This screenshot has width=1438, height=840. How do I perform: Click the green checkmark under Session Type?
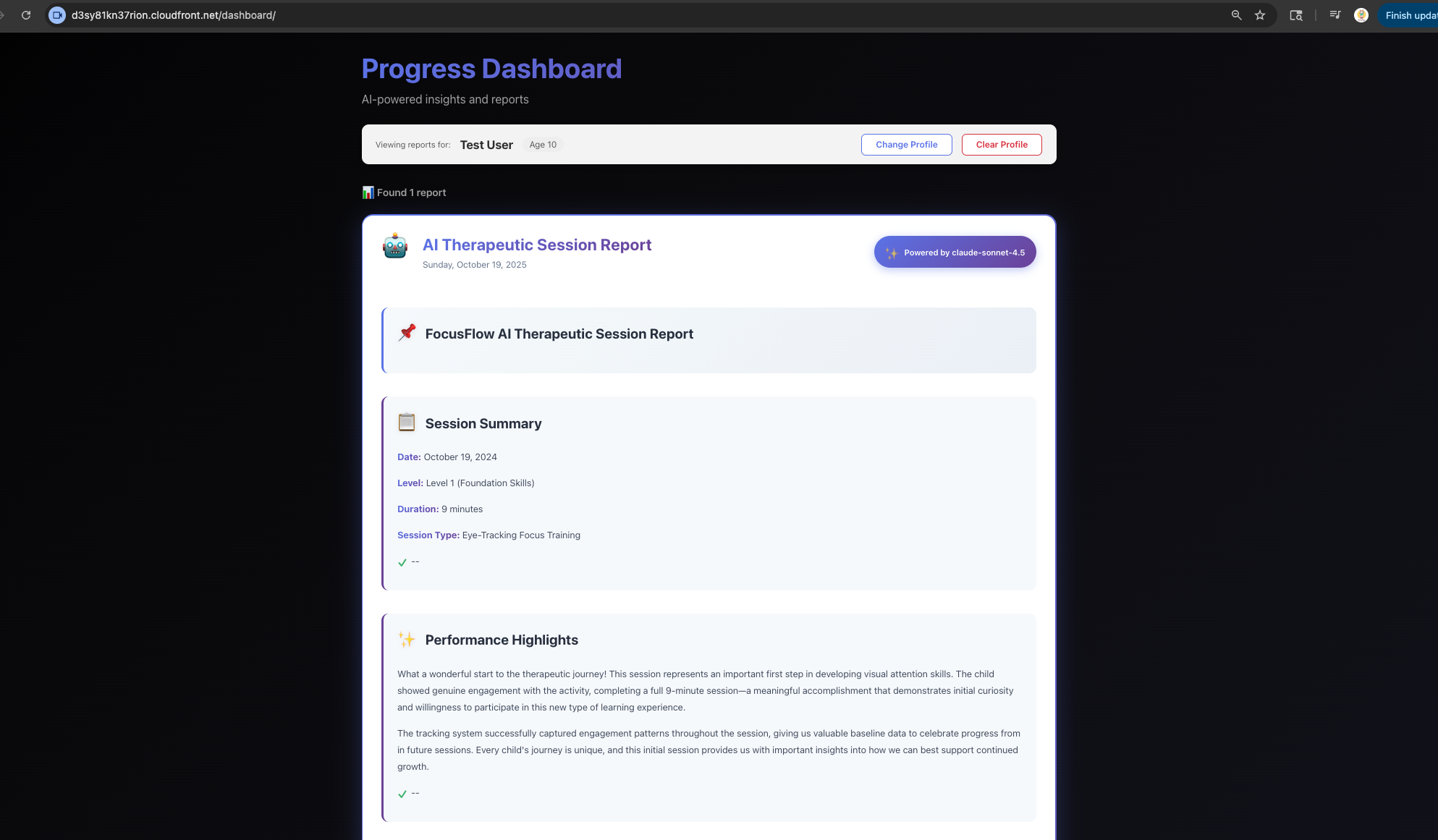pos(402,562)
